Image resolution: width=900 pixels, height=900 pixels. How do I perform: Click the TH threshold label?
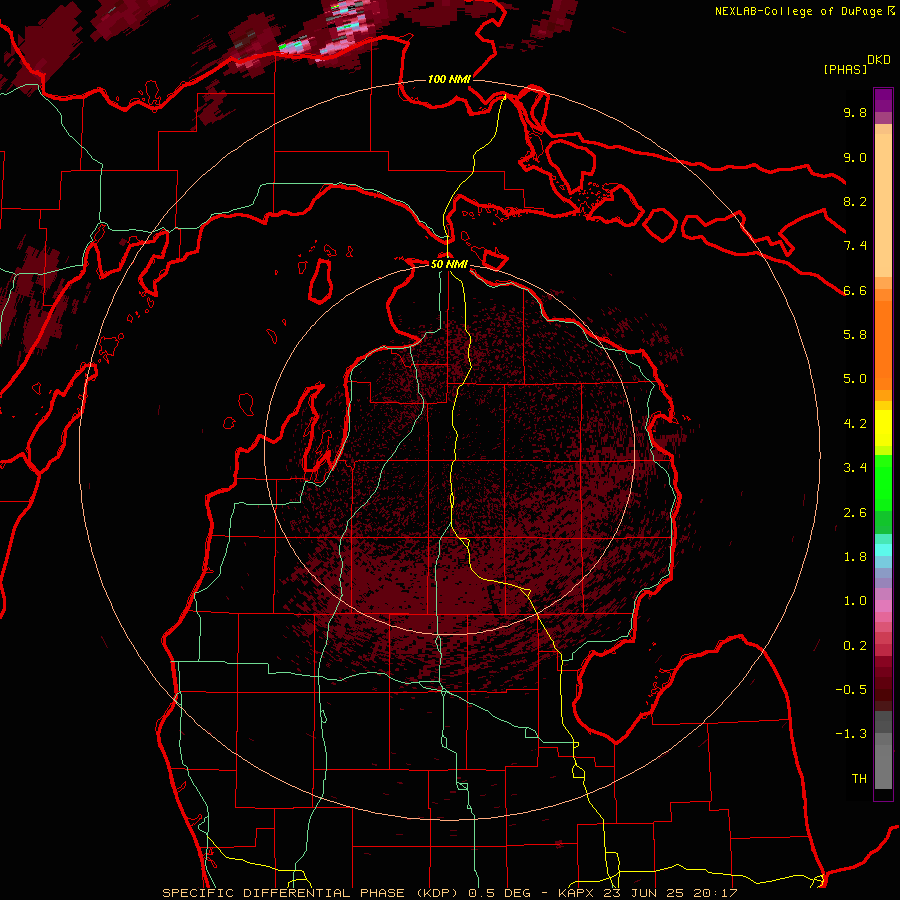pyautogui.click(x=859, y=779)
